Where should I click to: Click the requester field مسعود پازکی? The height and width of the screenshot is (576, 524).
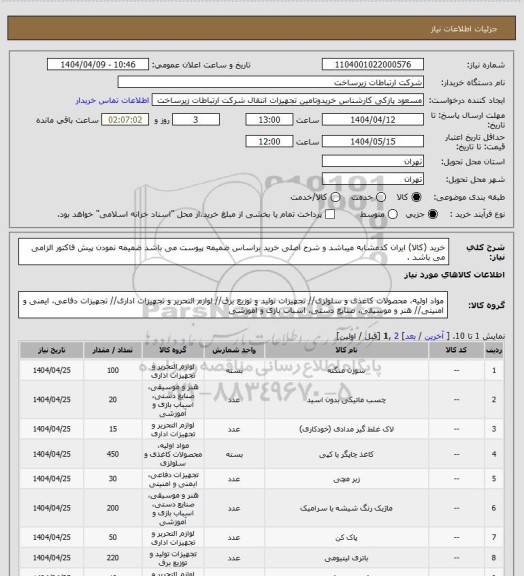[x=288, y=100]
